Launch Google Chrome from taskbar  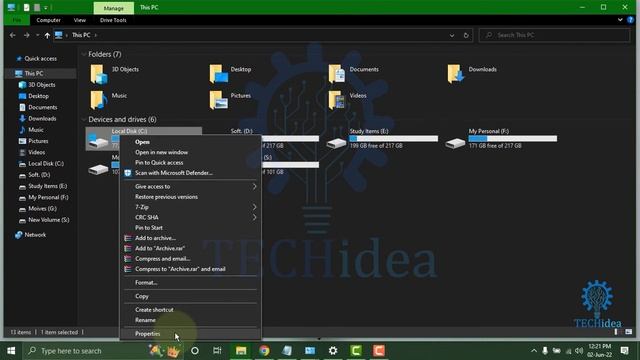(x=264, y=351)
